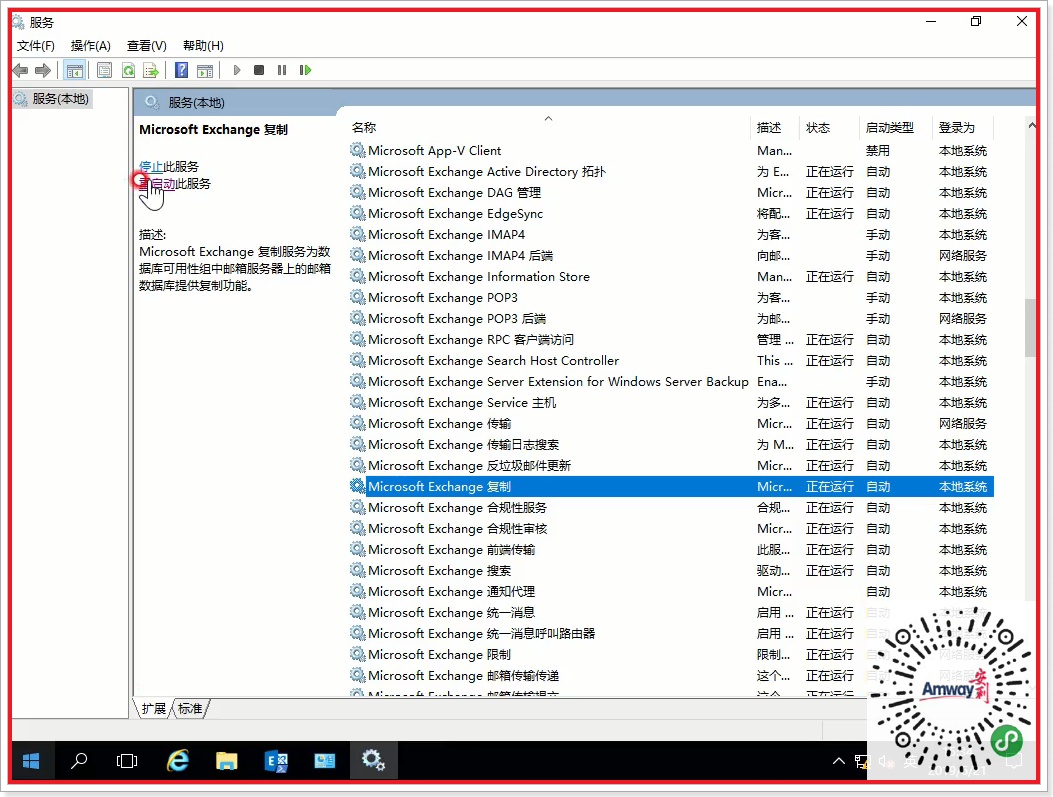Select the Microsoft Exchange 前端传输 service
1053x797 pixels.
[x=672, y=549]
